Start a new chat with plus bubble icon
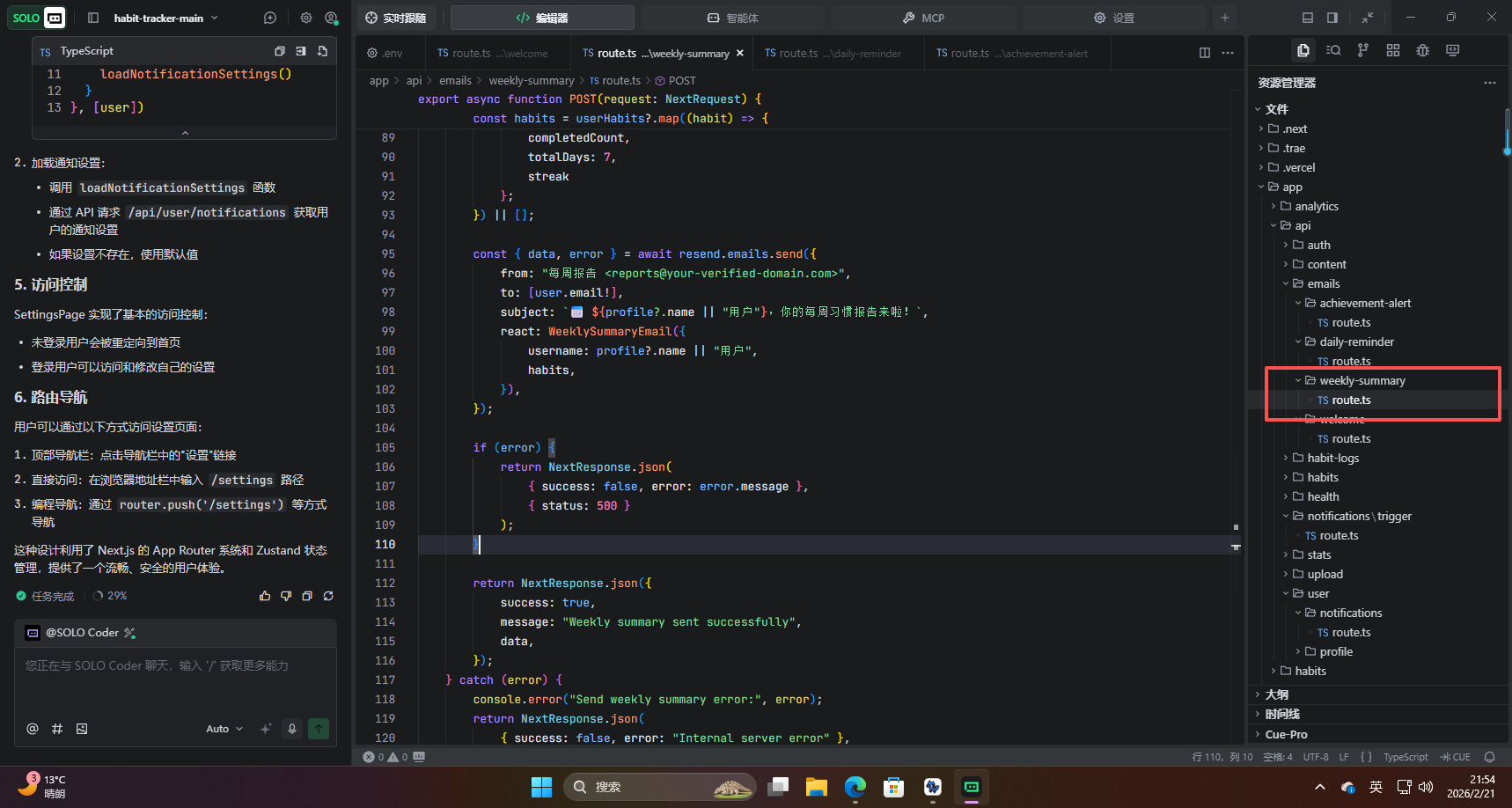Image resolution: width=1512 pixels, height=808 pixels. click(x=270, y=18)
